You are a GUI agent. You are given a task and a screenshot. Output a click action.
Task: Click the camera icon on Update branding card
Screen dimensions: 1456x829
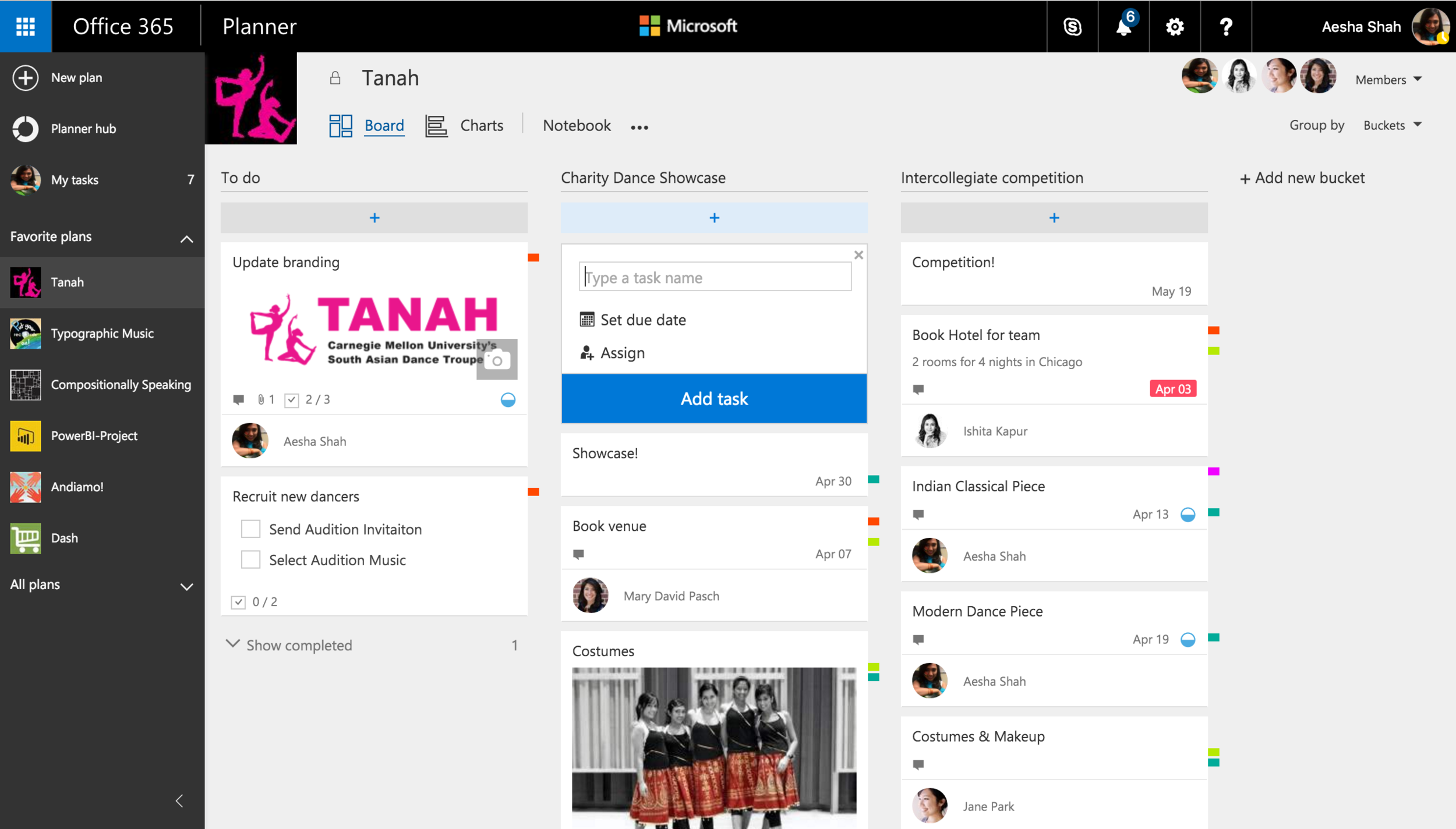497,360
